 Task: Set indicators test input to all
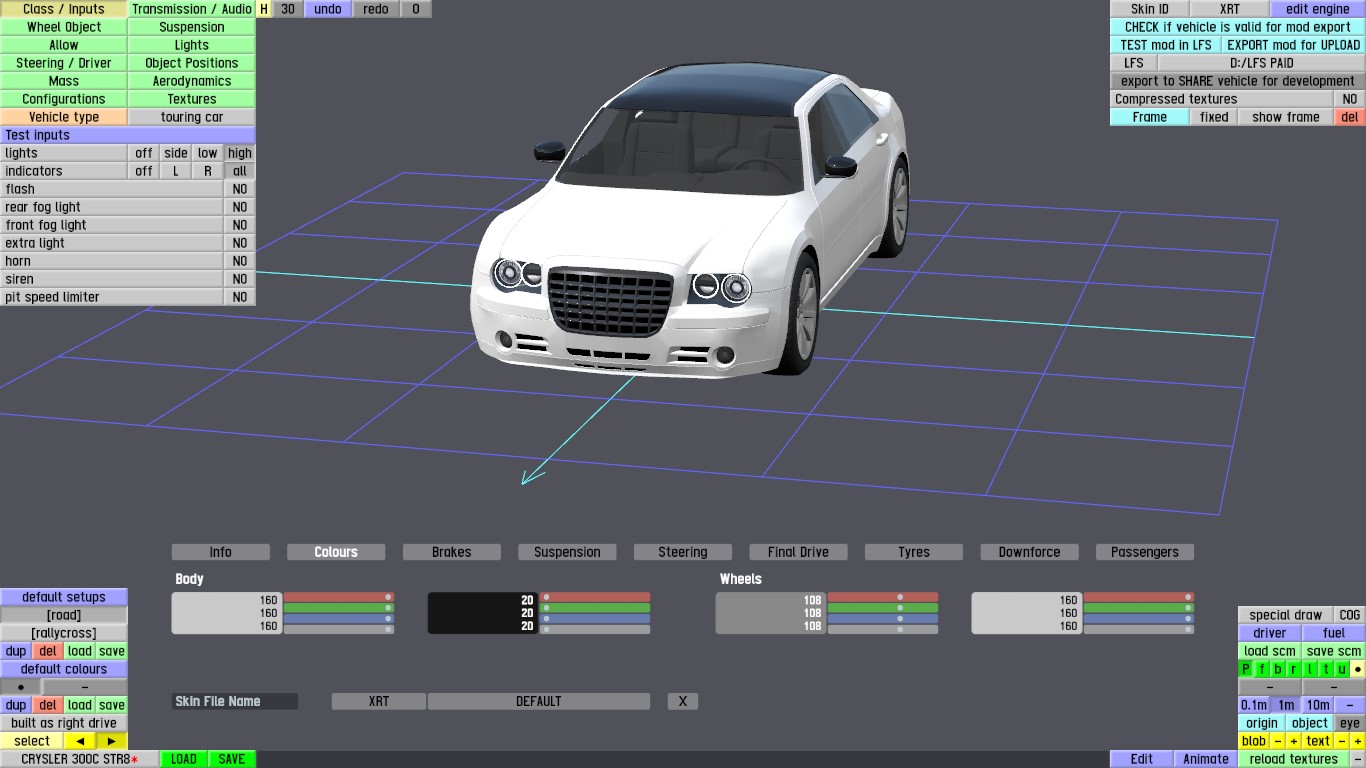240,171
